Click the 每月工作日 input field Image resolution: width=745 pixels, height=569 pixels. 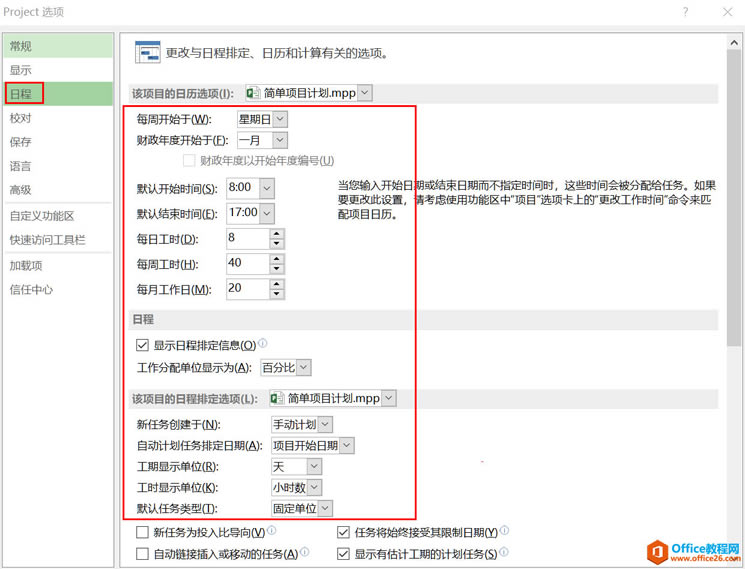(248, 289)
